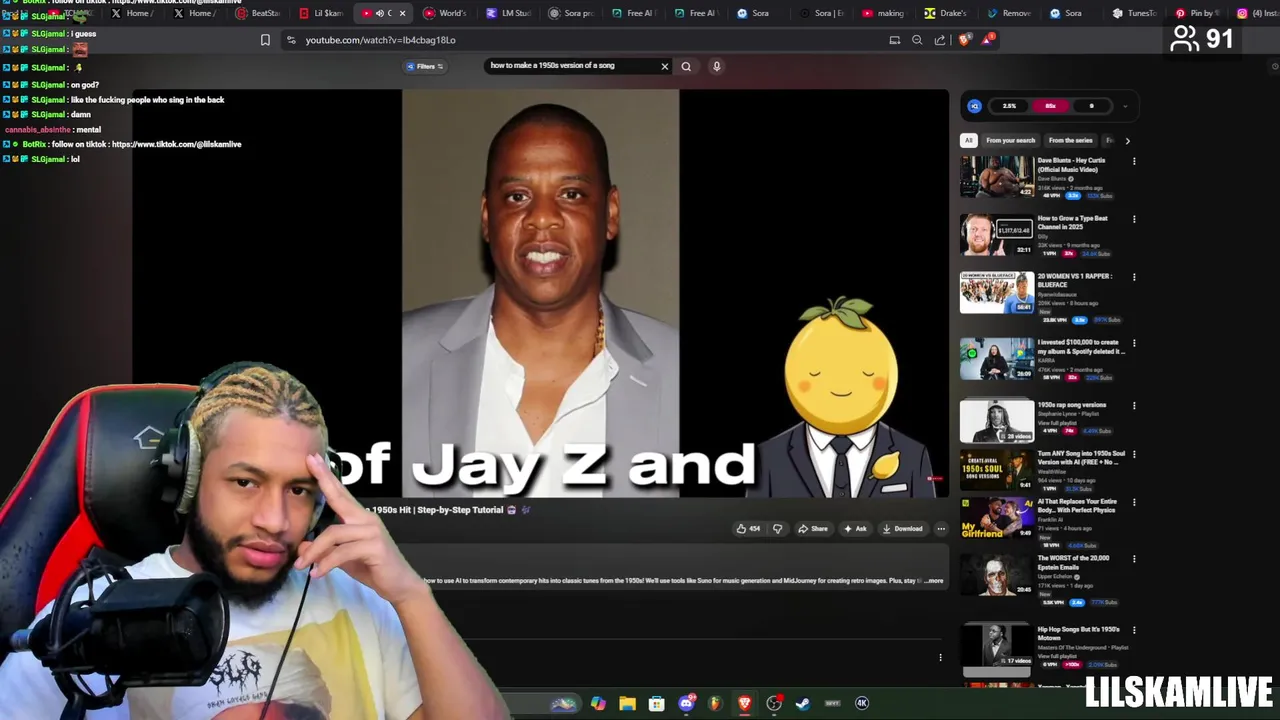Screen dimensions: 1280x720
Task: Open the comments section three-dot menu
Action: click(940, 657)
